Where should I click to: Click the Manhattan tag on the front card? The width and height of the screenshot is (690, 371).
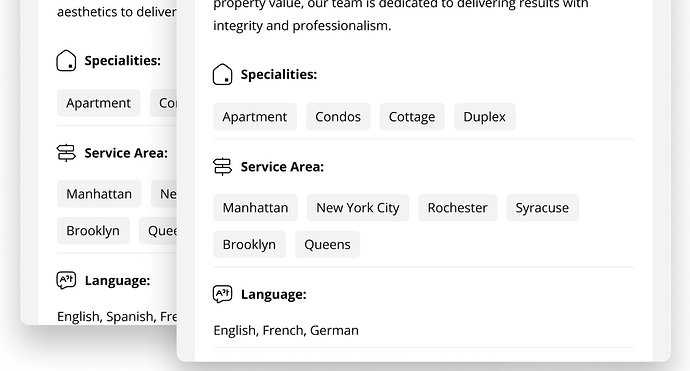(x=255, y=208)
